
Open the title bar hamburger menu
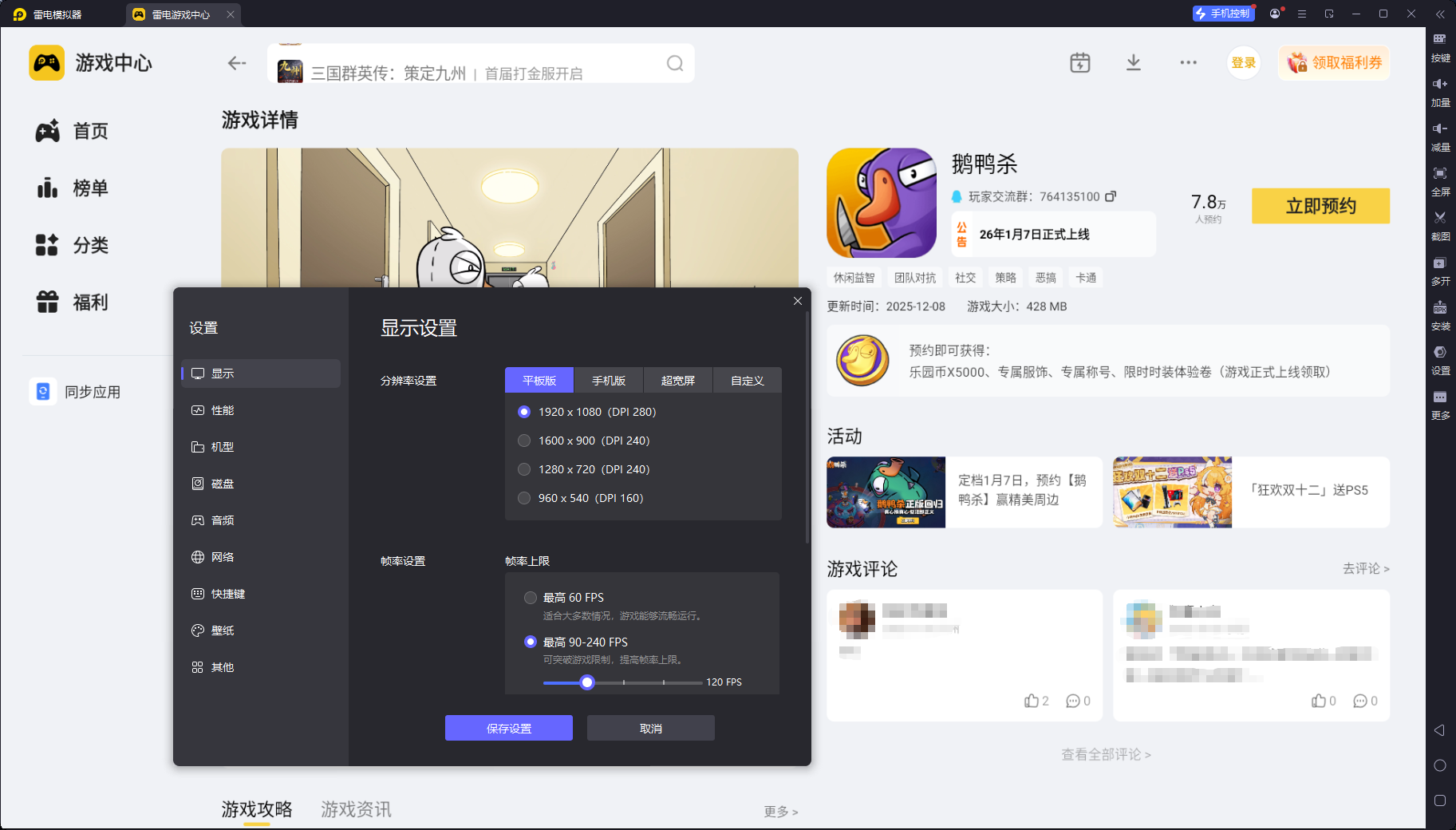1302,14
